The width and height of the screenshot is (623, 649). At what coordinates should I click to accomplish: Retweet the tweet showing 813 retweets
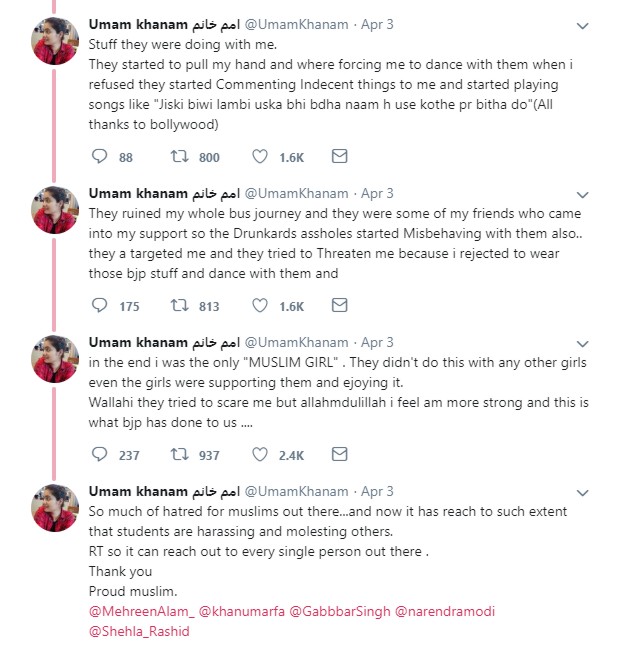[180, 305]
